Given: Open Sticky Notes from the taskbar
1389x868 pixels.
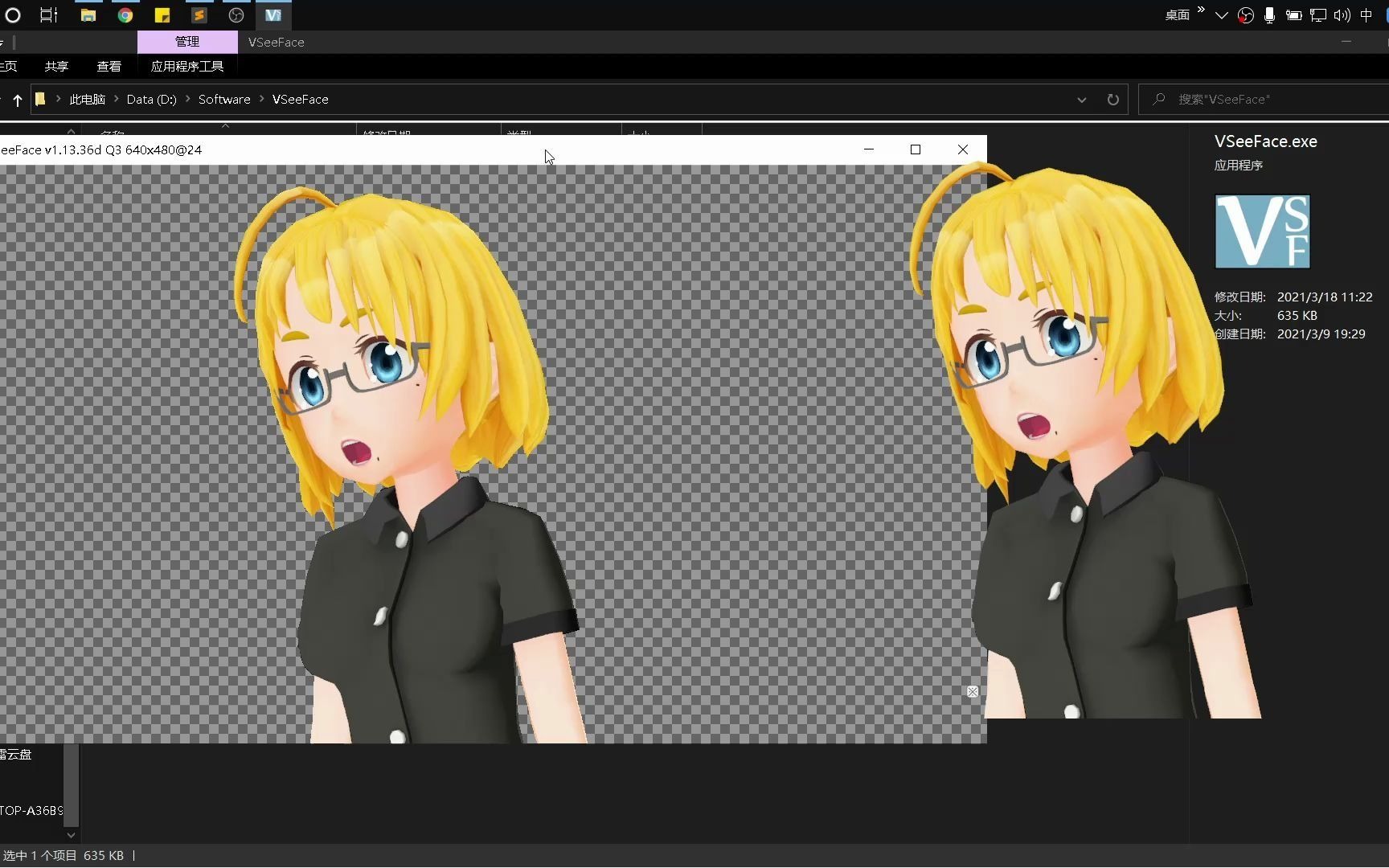Looking at the screenshot, I should click(x=162, y=14).
